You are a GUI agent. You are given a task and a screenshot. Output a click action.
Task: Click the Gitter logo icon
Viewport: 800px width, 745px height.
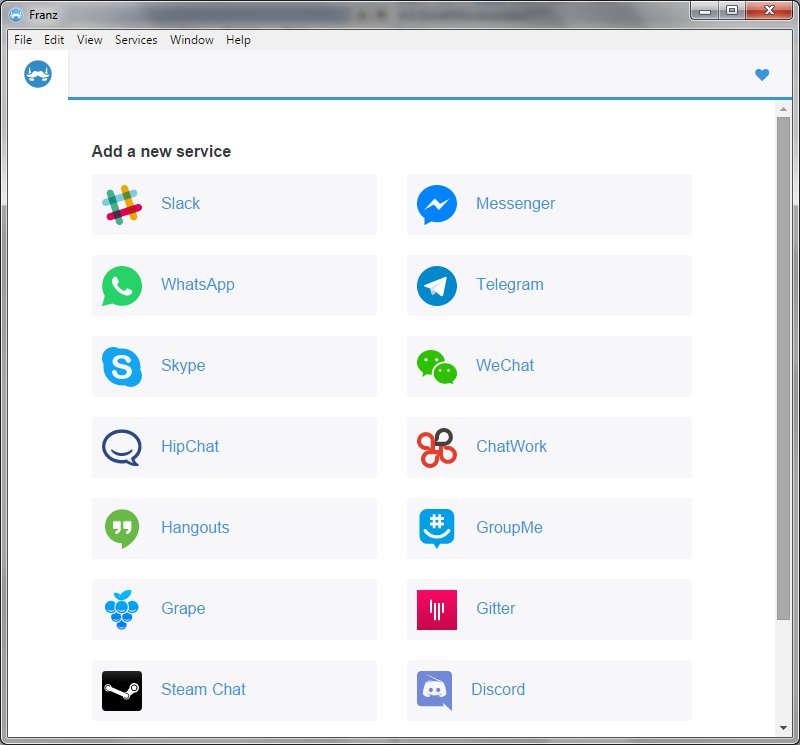pos(437,610)
